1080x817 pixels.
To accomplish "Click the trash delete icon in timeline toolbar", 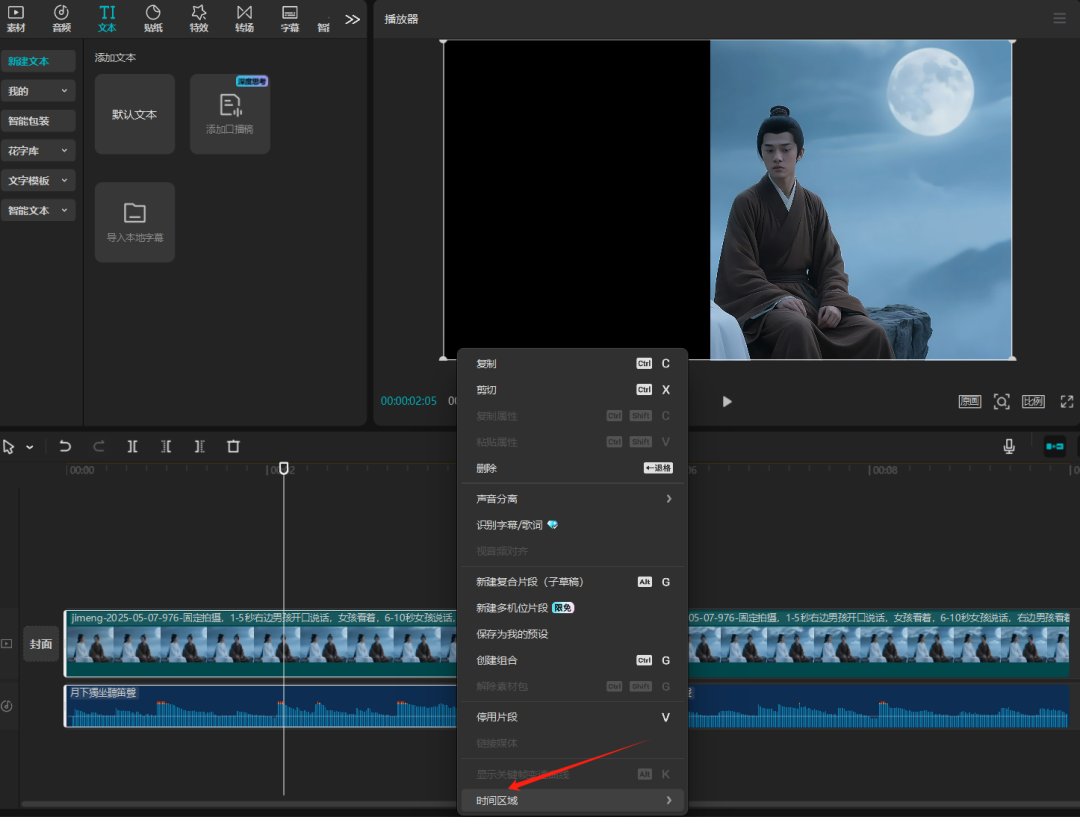I will (233, 447).
